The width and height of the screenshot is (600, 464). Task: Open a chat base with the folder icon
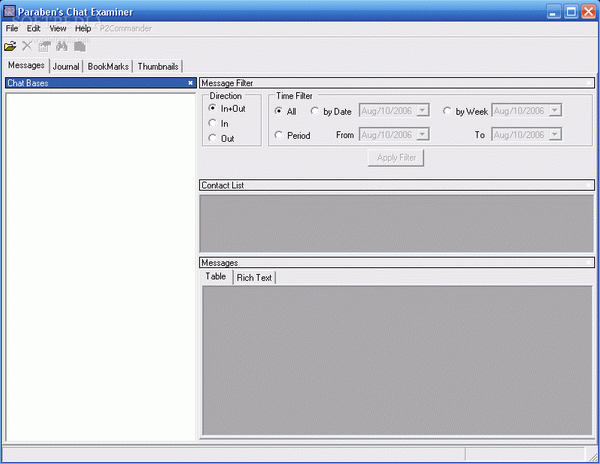pos(10,47)
